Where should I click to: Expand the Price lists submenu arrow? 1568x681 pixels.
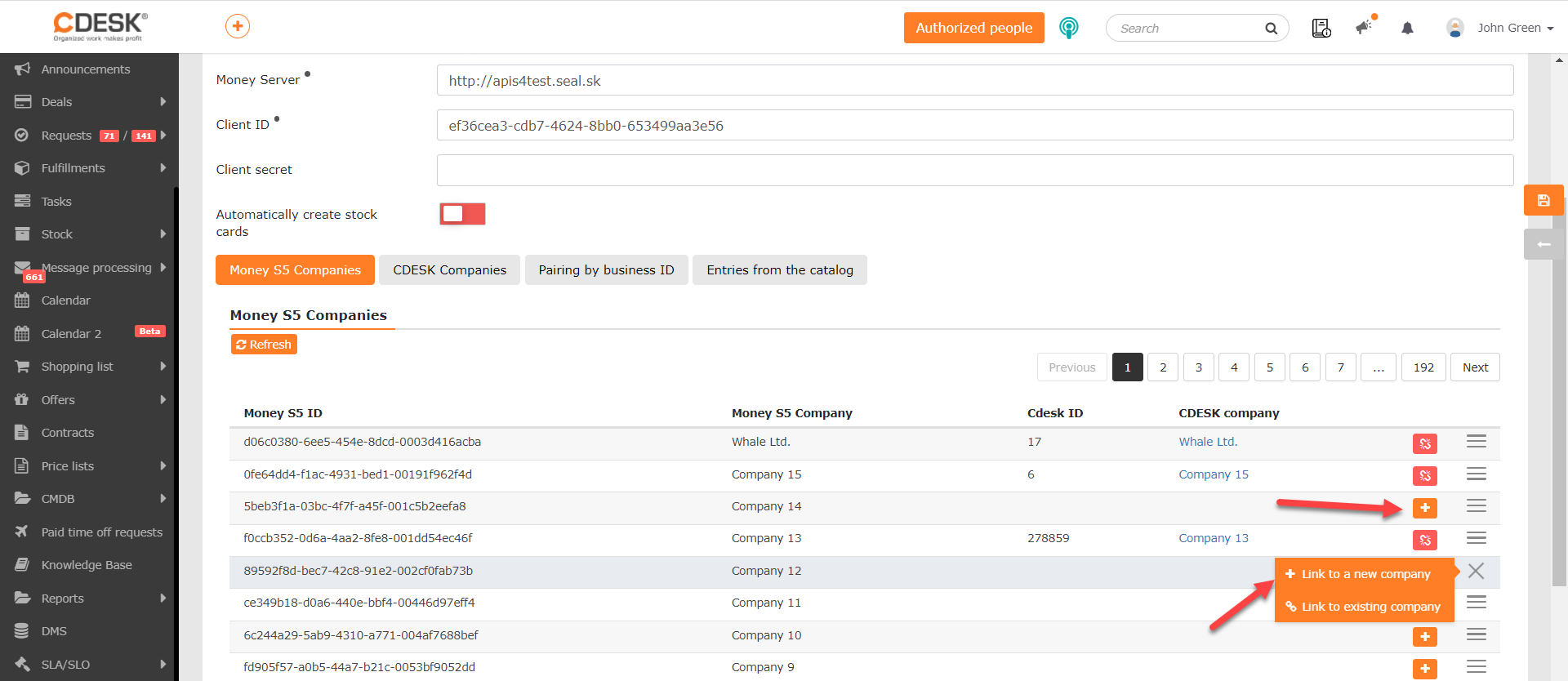pos(163,466)
